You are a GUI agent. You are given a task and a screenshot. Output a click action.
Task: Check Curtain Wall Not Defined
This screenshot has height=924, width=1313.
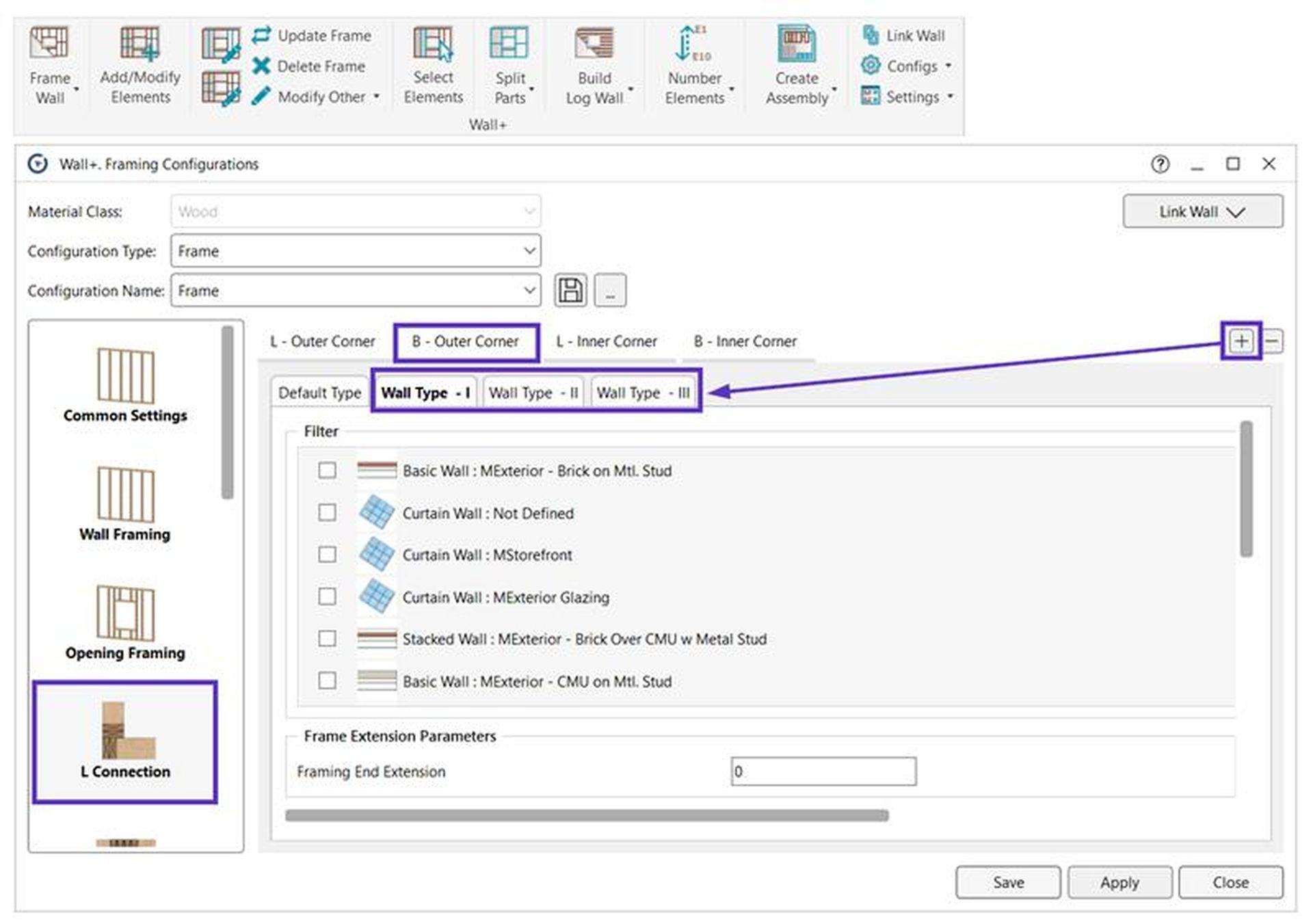328,512
